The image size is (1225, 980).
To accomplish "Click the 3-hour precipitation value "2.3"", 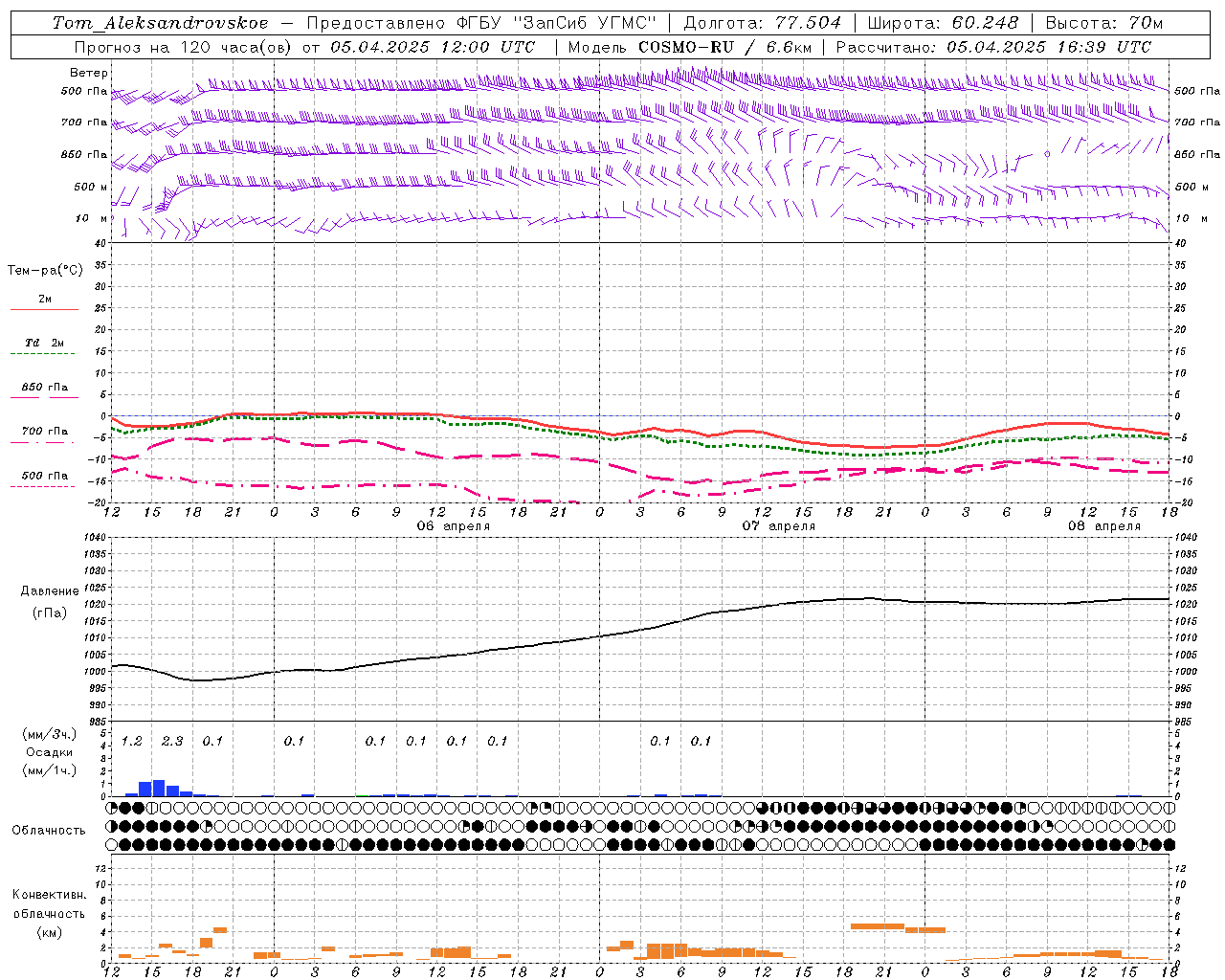I will click(172, 742).
